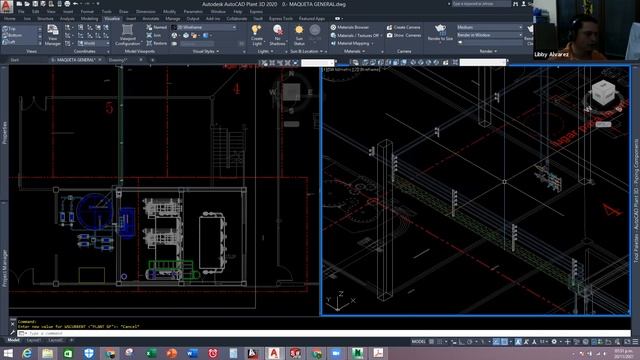Open Materials / Textures Off dropdown
The image size is (640, 360).
356,36
